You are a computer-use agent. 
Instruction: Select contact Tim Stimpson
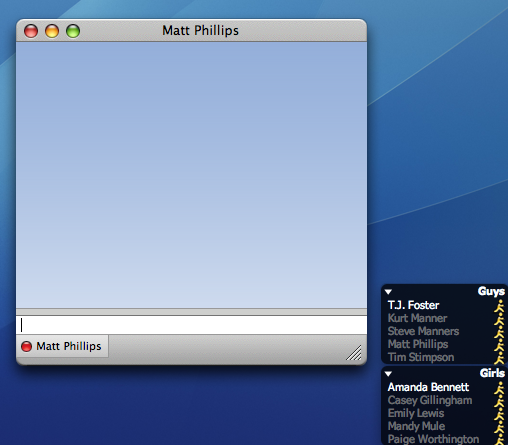(421, 357)
